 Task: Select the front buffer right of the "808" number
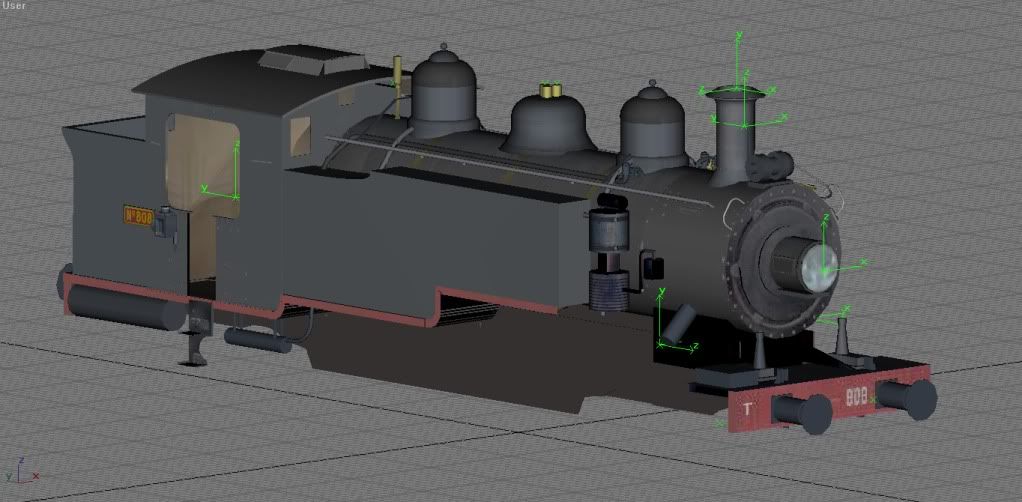click(907, 398)
